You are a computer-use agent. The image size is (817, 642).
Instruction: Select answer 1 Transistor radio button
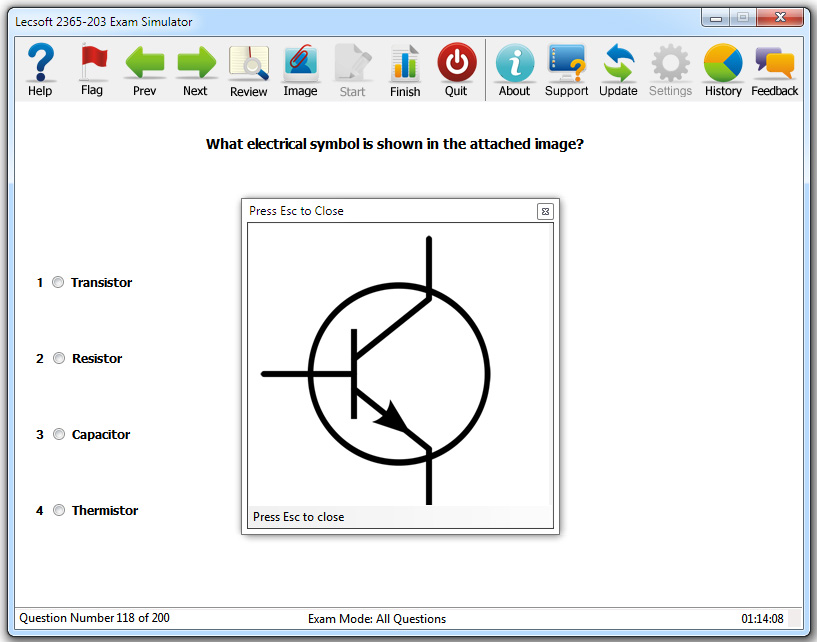58,282
